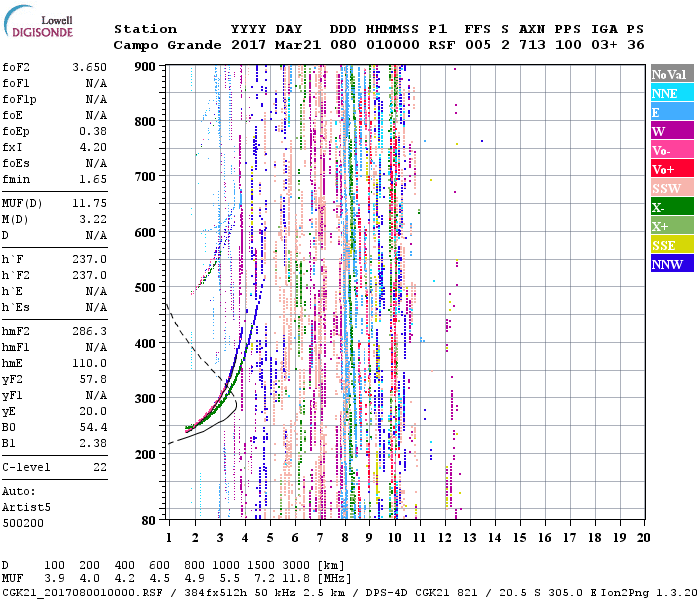
Task: Click the M(D) value 3.22
Action: click(x=93, y=220)
